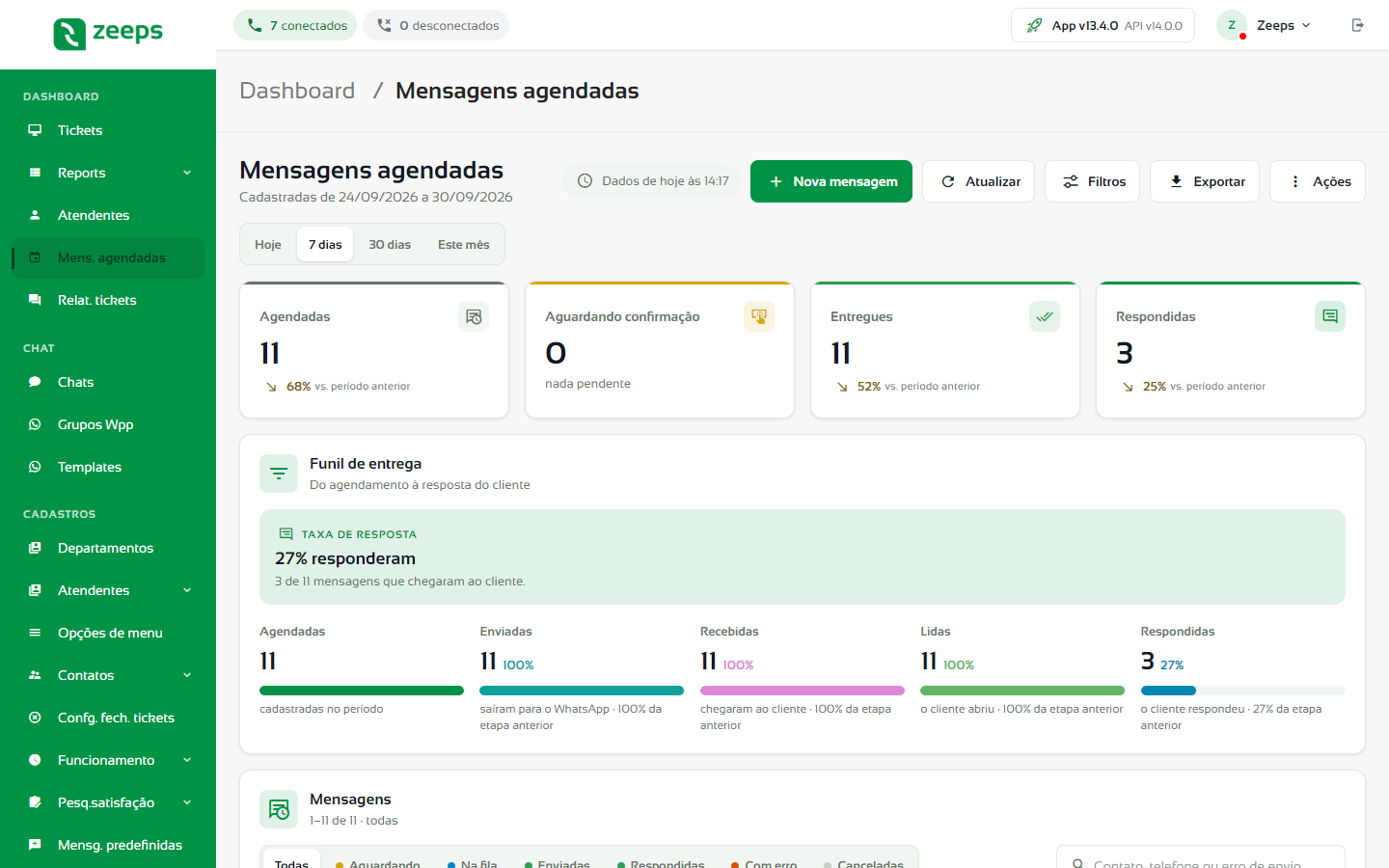
Task: Expand the Atendentes submenu chevron under Cadastros
Action: (187, 590)
